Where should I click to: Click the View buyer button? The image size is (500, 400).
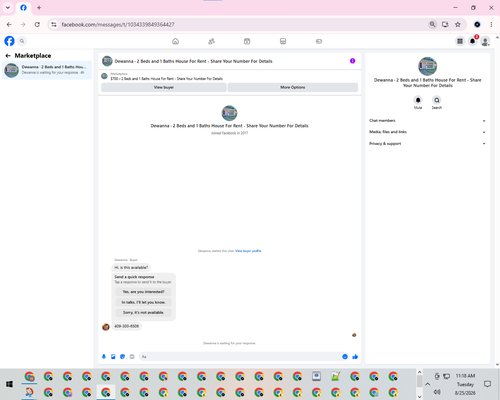click(164, 87)
